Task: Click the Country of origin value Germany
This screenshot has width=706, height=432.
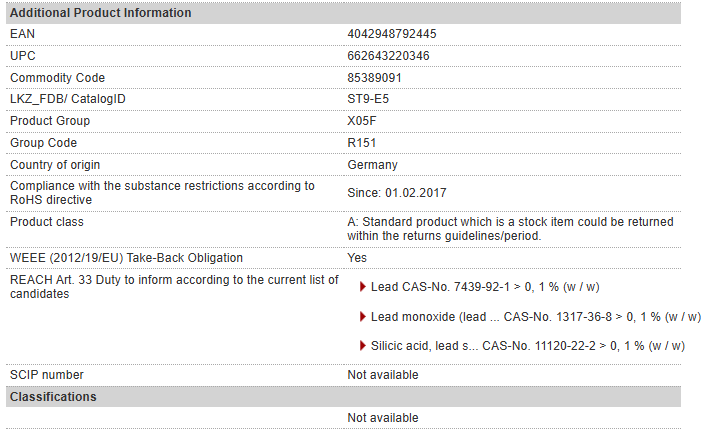Action: 372,165
